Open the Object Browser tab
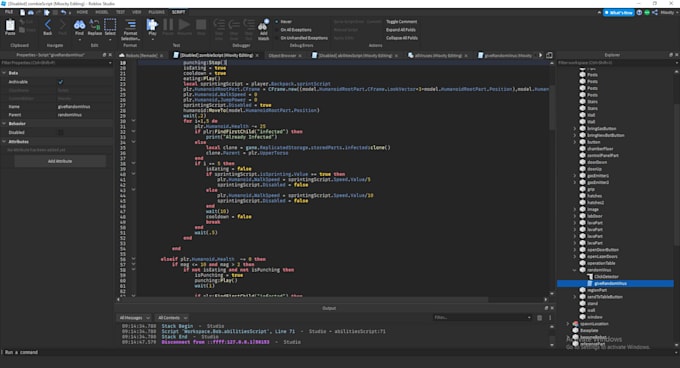Viewport: 680px width, 368px height. point(282,55)
